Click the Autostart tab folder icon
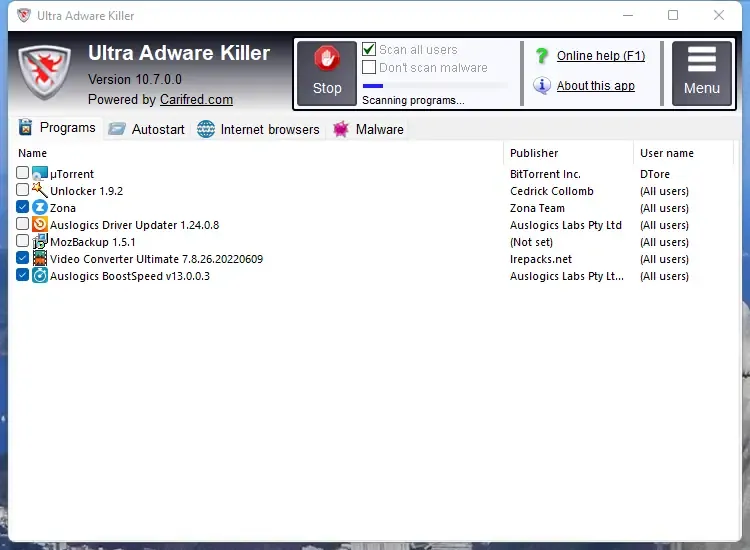The width and height of the screenshot is (750, 550). coord(117,129)
